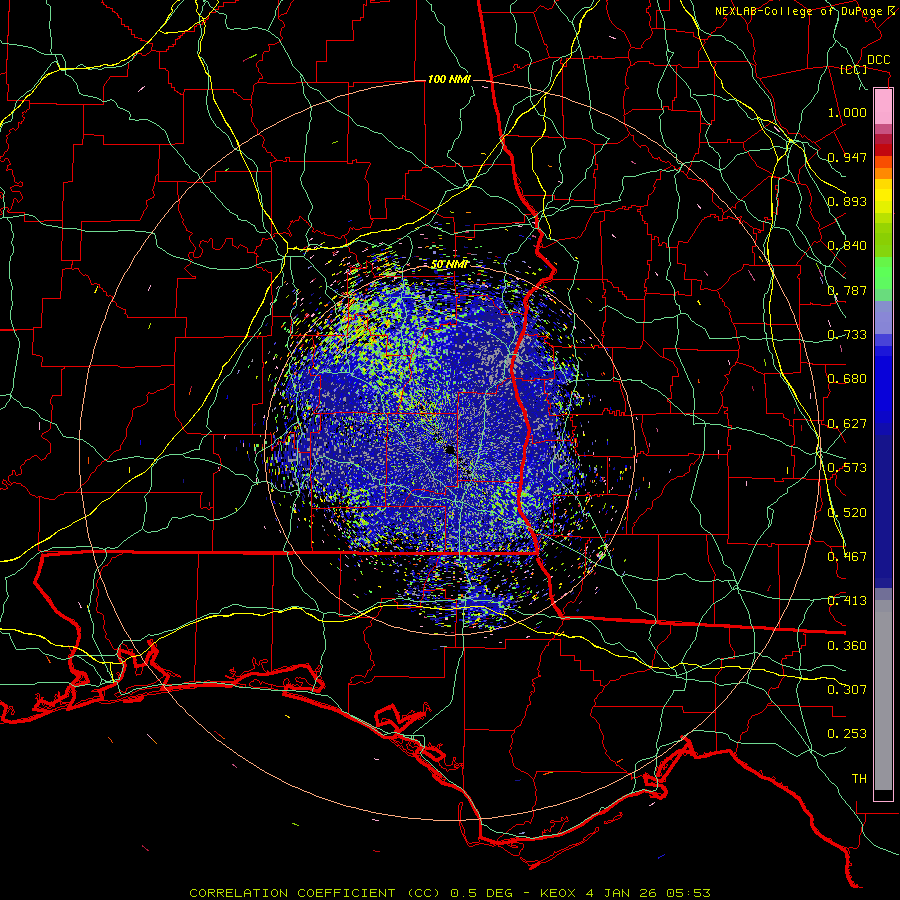The width and height of the screenshot is (900, 900).
Task: Click the DCC product label
Action: pyautogui.click(x=878, y=60)
